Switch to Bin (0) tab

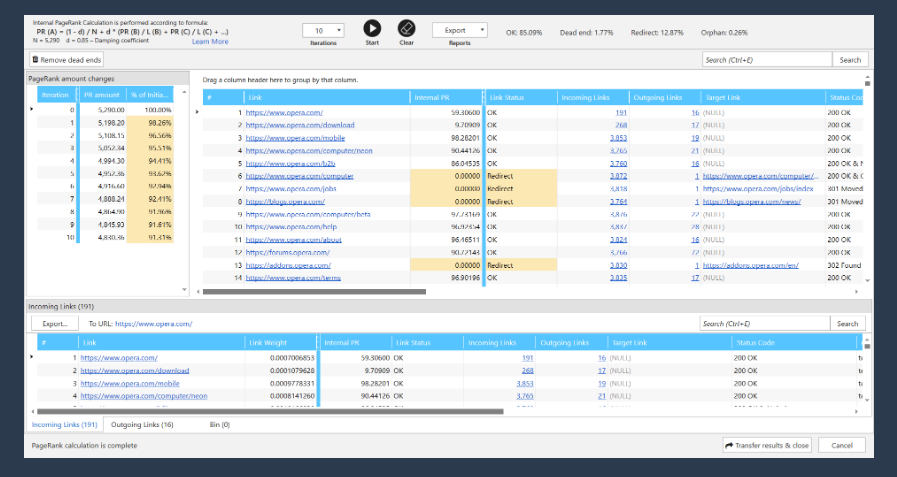tap(220, 424)
